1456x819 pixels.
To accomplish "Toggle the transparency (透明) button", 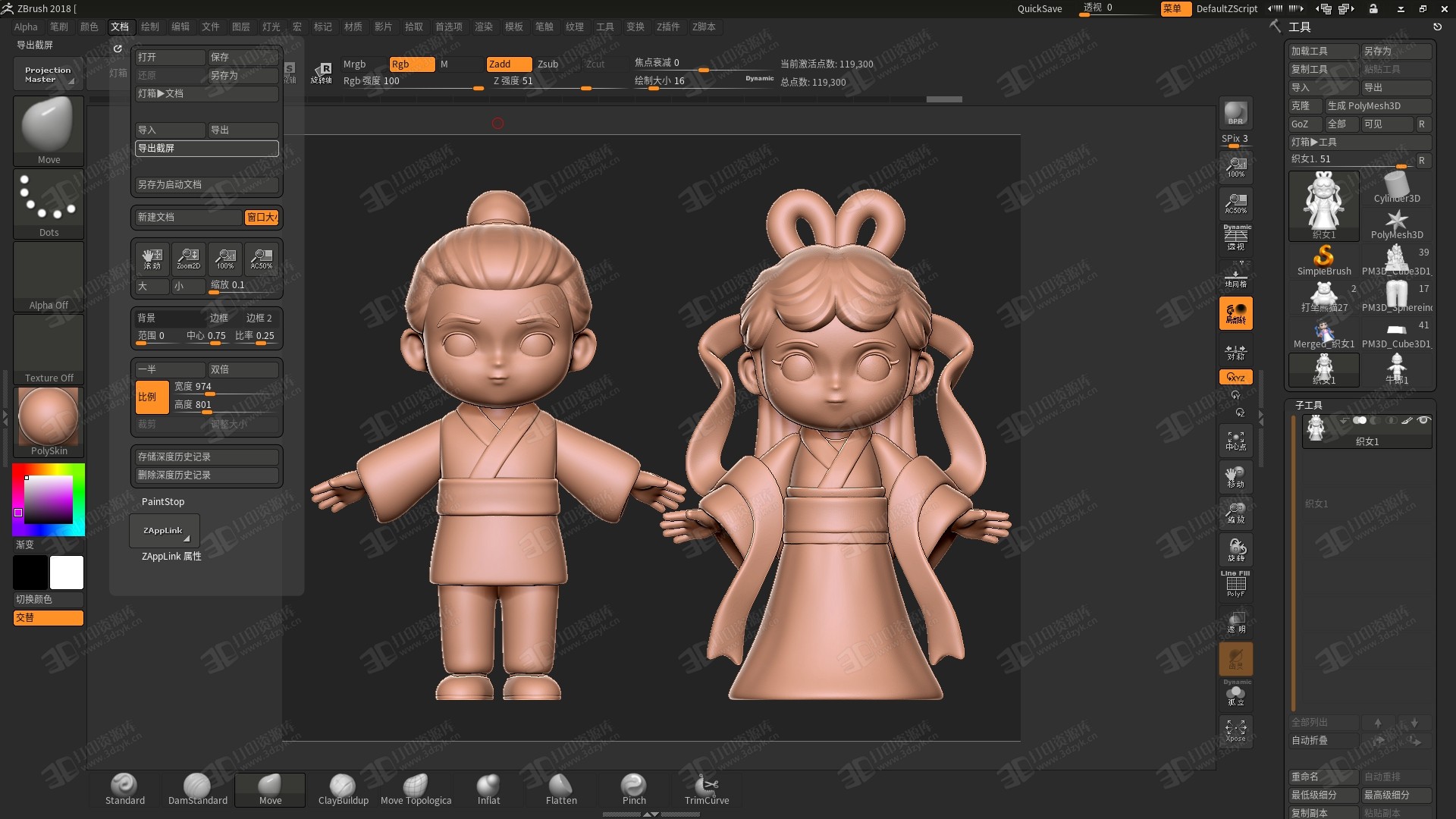I will coord(1235,622).
